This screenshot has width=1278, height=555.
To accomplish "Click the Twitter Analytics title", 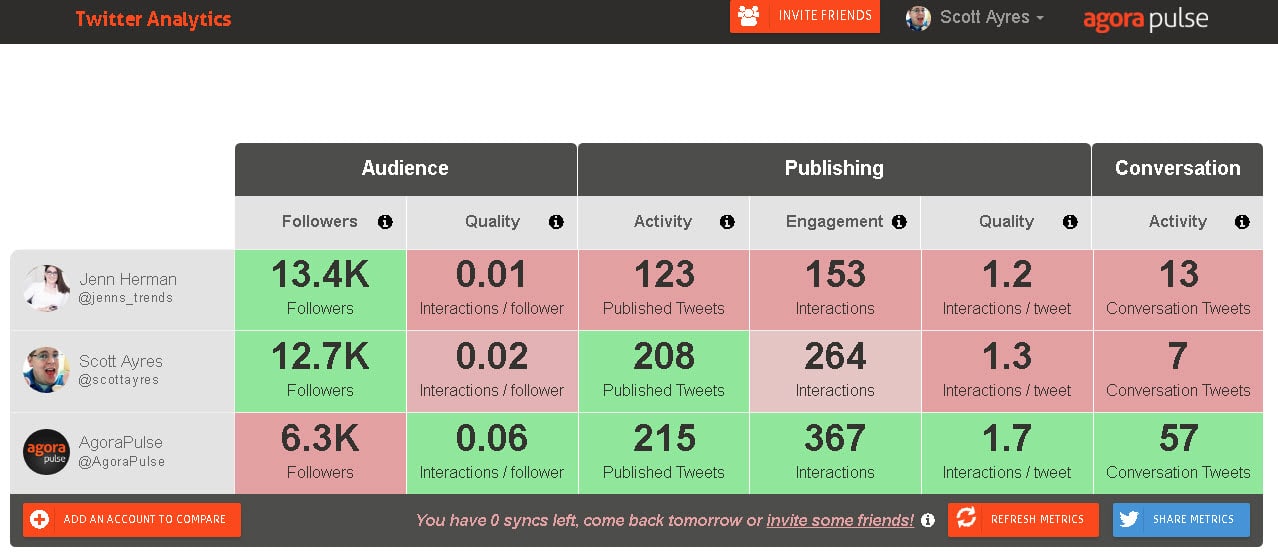I will (153, 19).
